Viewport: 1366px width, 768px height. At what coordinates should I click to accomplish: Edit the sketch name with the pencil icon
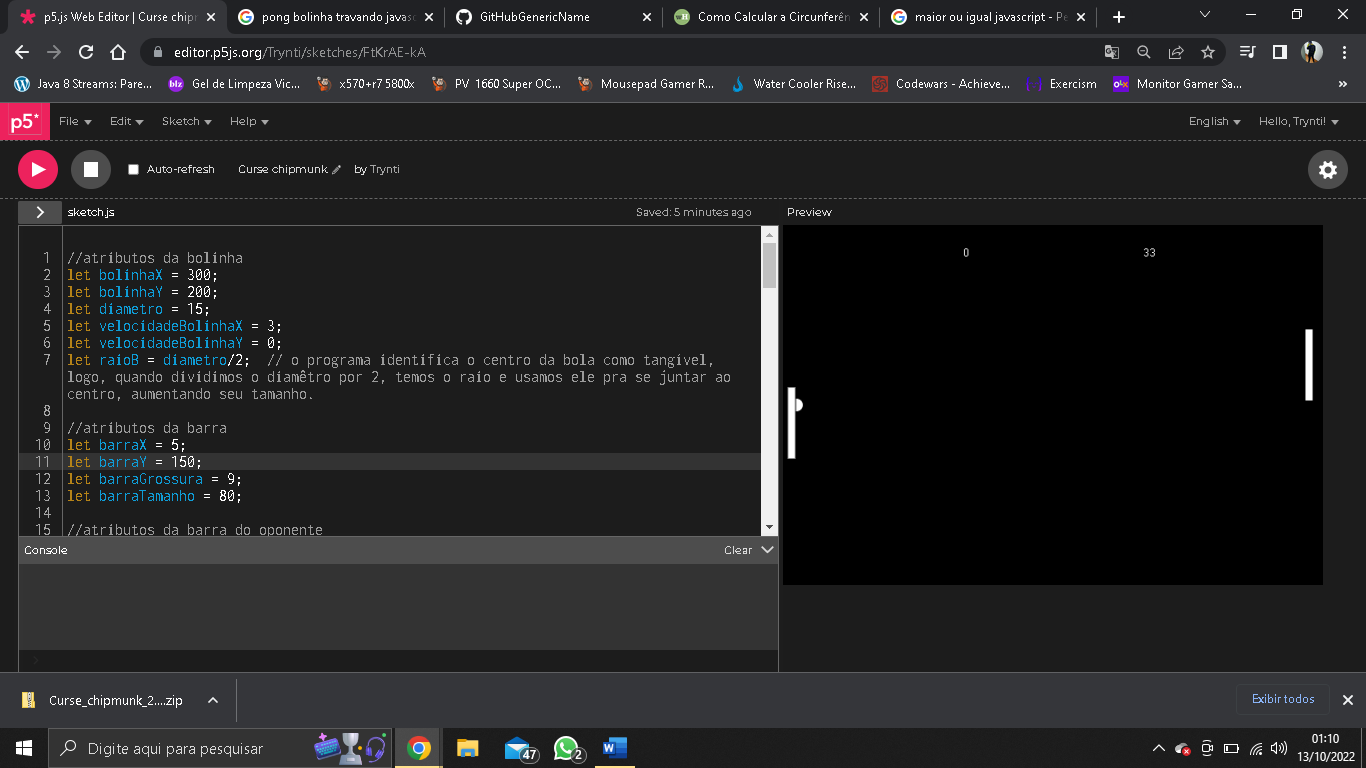click(x=336, y=170)
